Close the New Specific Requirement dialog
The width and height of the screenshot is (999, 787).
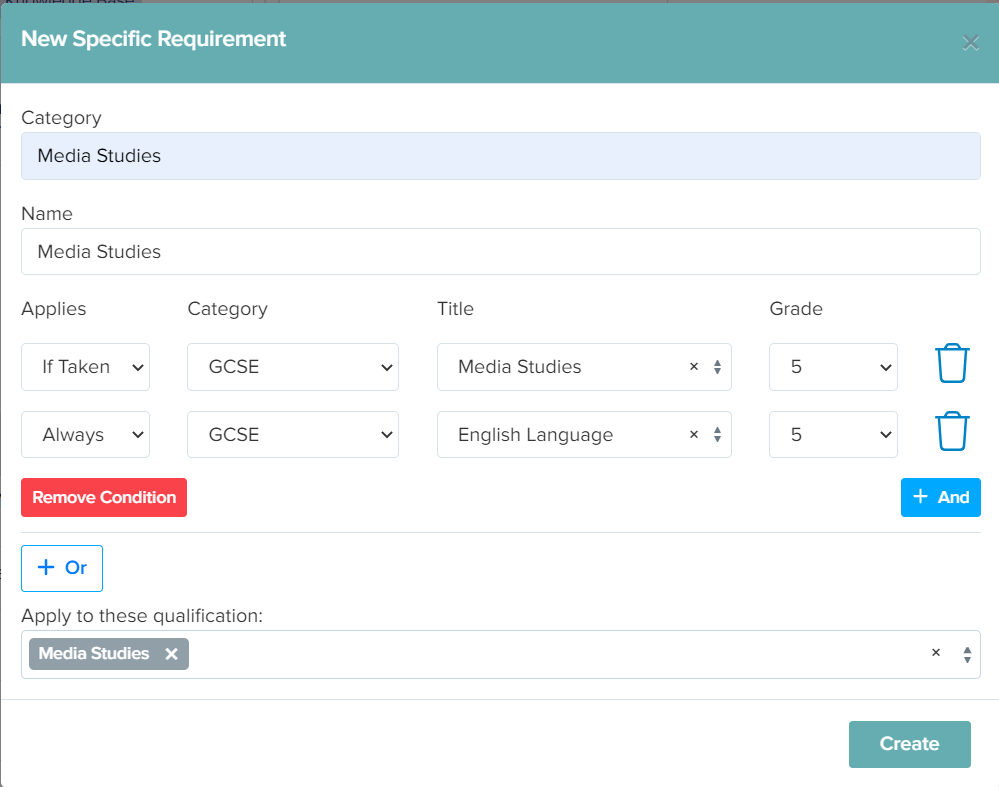(x=970, y=43)
